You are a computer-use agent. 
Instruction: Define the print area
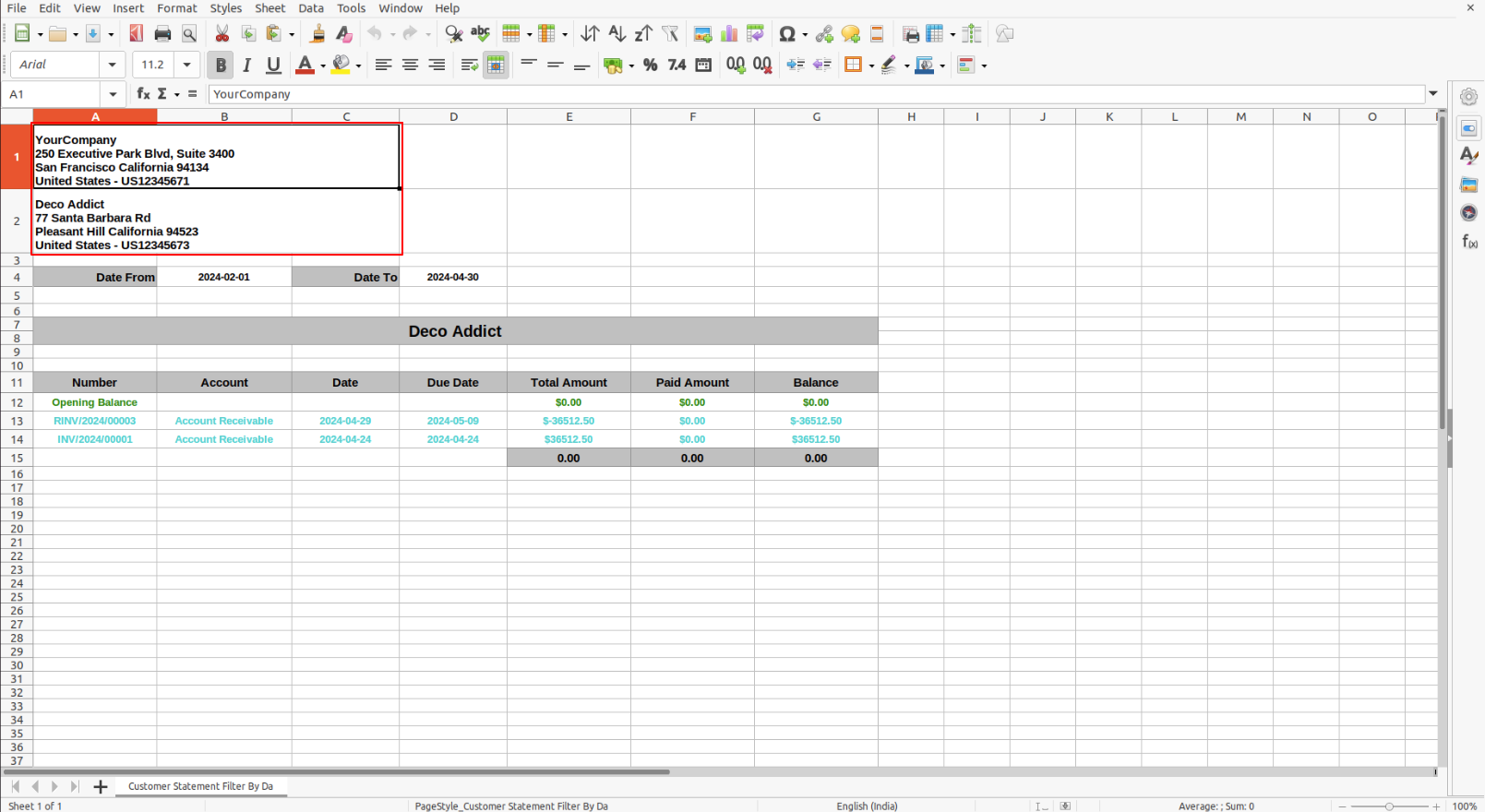click(911, 34)
